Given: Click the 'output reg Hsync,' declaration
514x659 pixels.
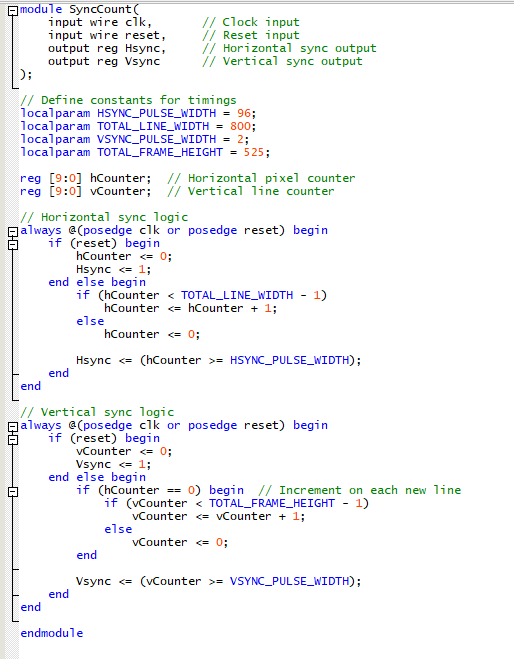Looking at the screenshot, I should 107,48.
